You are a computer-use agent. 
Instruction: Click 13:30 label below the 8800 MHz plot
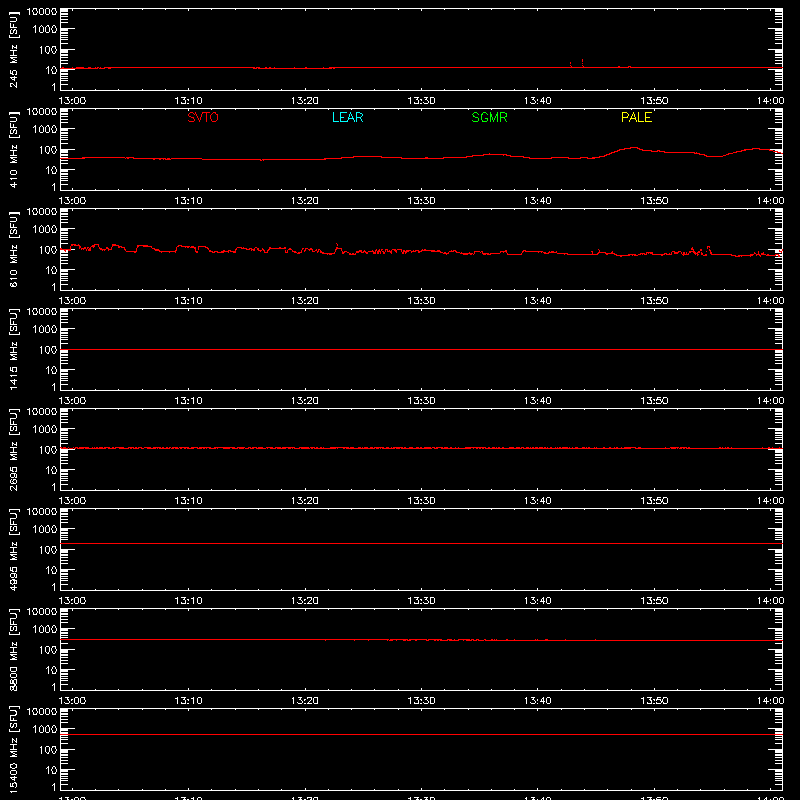[421, 701]
